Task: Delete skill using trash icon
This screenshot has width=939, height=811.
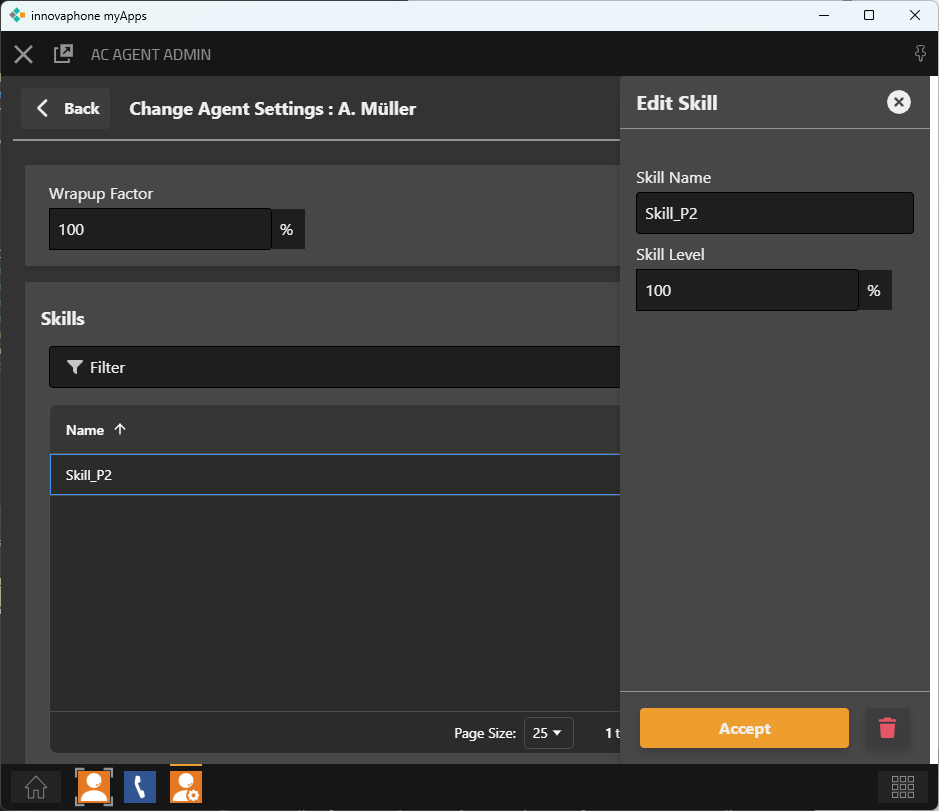Action: pos(887,728)
